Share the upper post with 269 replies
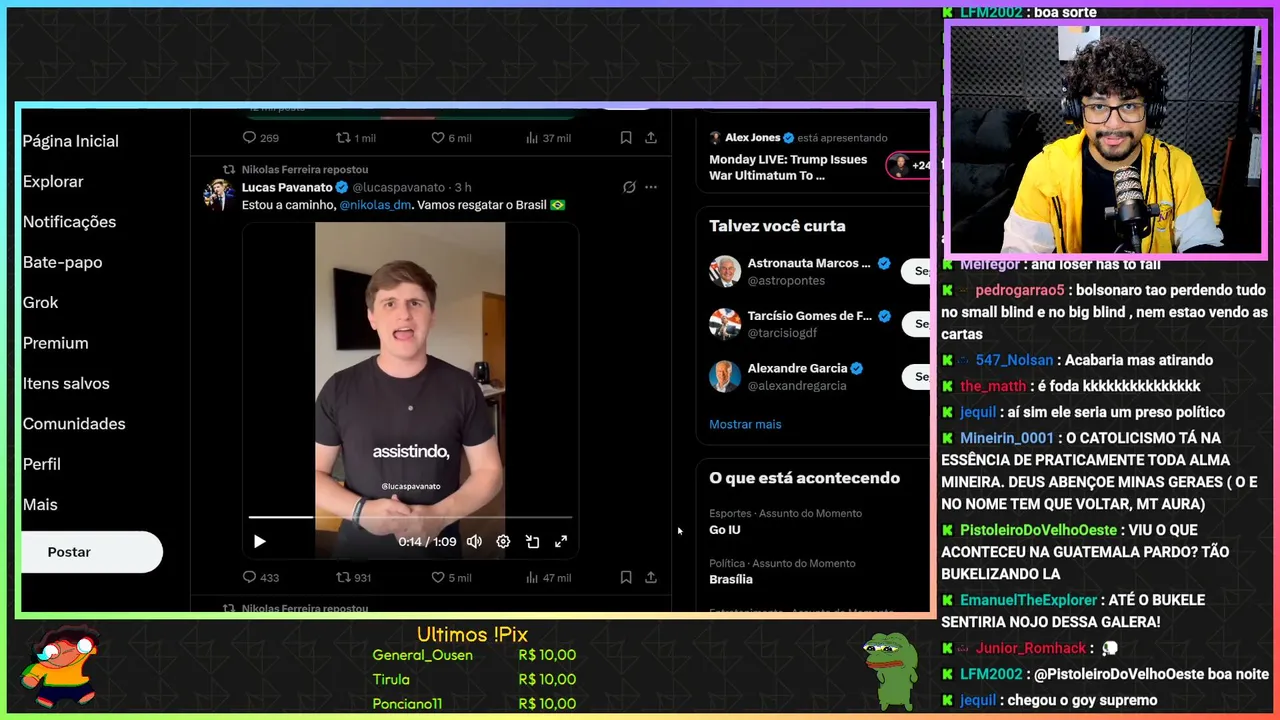The width and height of the screenshot is (1280, 720). coord(651,138)
